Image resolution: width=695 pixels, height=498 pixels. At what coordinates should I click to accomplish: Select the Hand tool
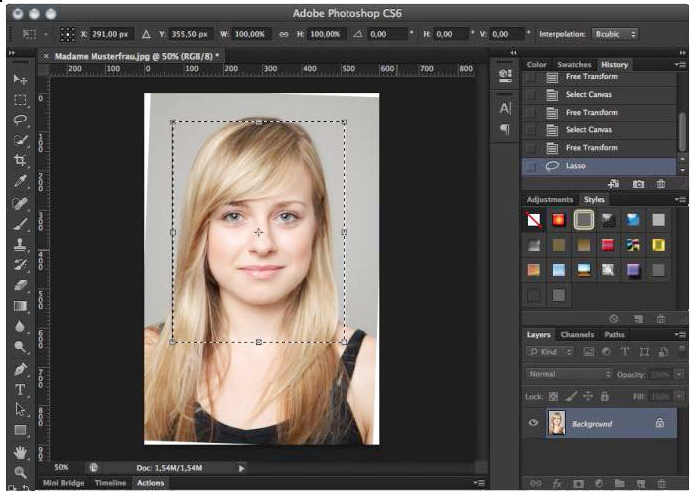point(20,451)
